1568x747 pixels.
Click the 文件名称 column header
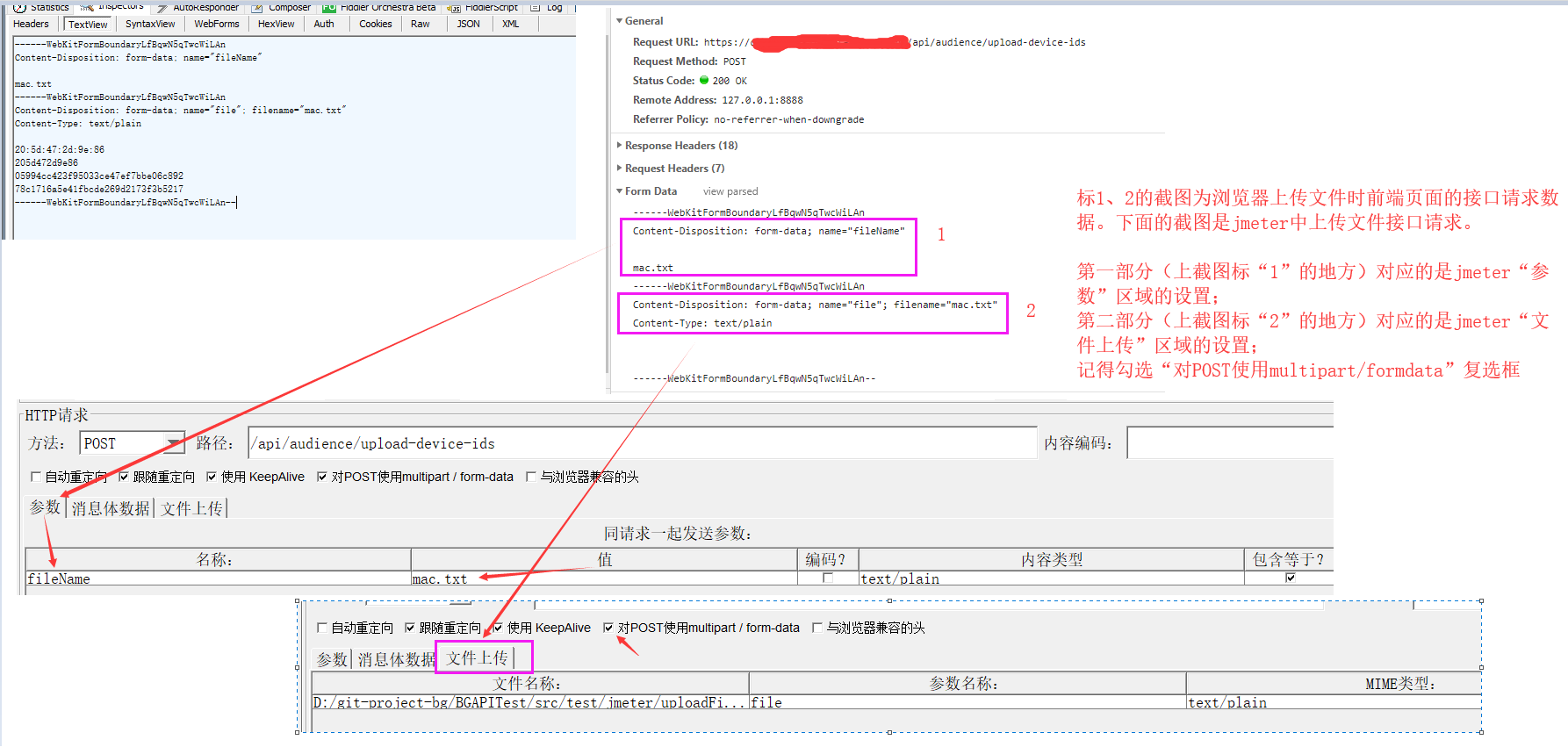click(530, 683)
